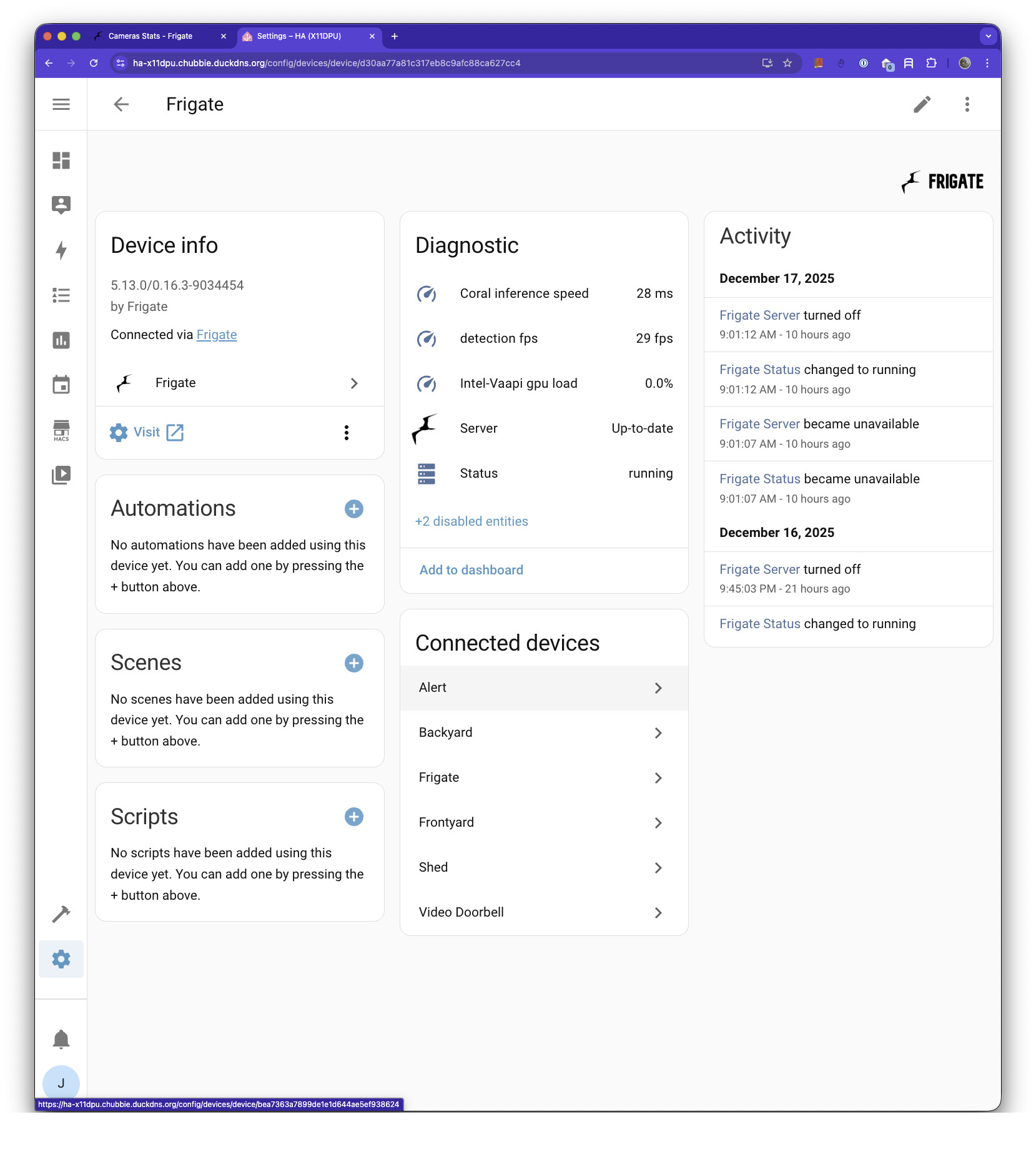
Task: Click the add scene plus icon
Action: (354, 663)
